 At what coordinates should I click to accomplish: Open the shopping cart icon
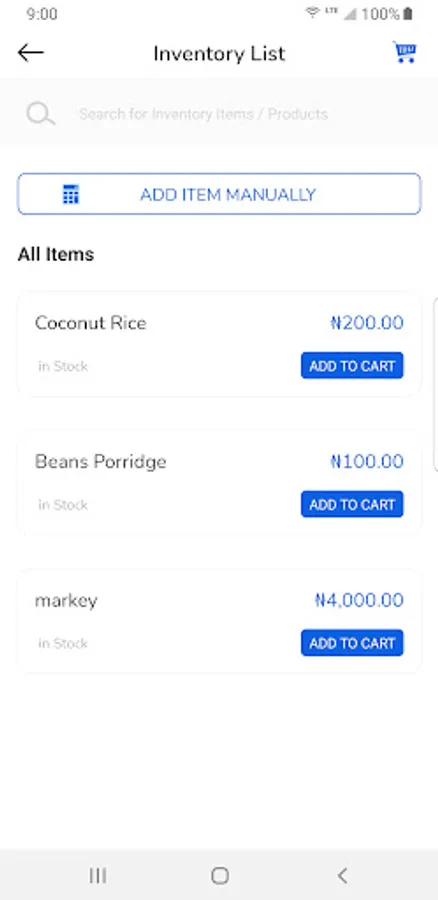(x=405, y=52)
